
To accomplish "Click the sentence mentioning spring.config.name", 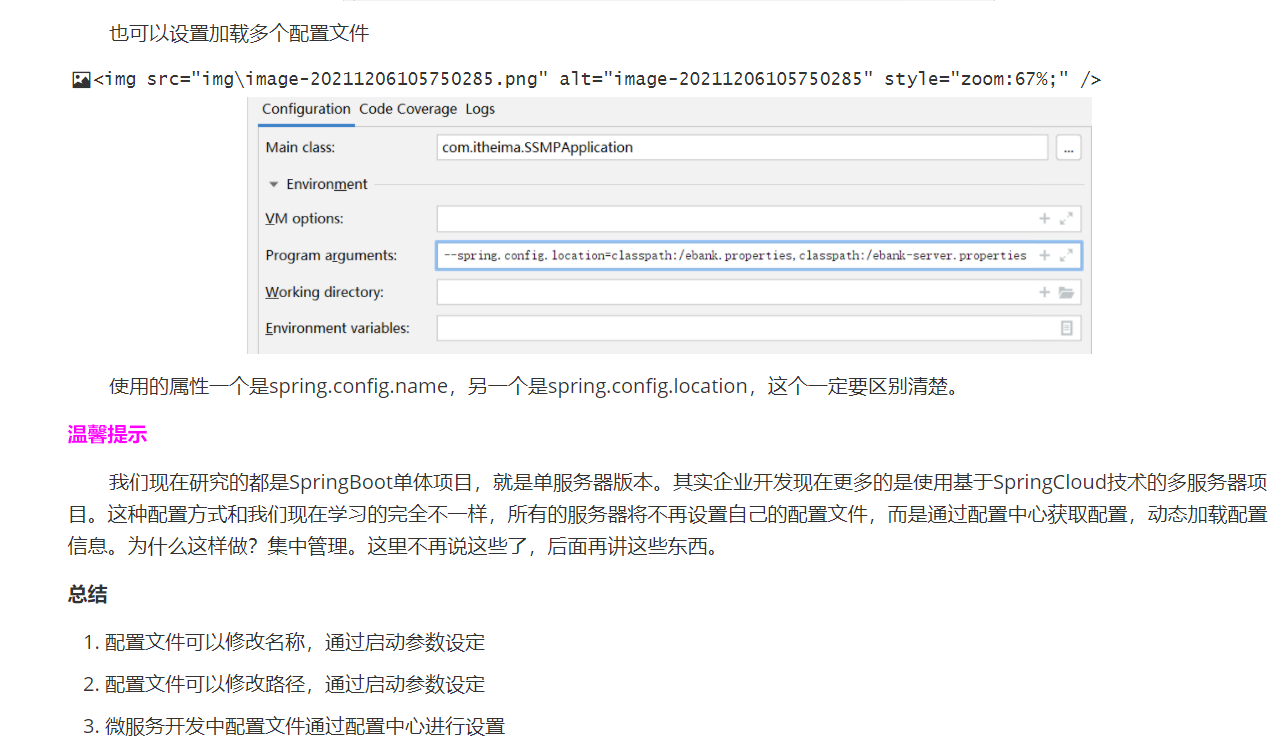I will pos(535,386).
